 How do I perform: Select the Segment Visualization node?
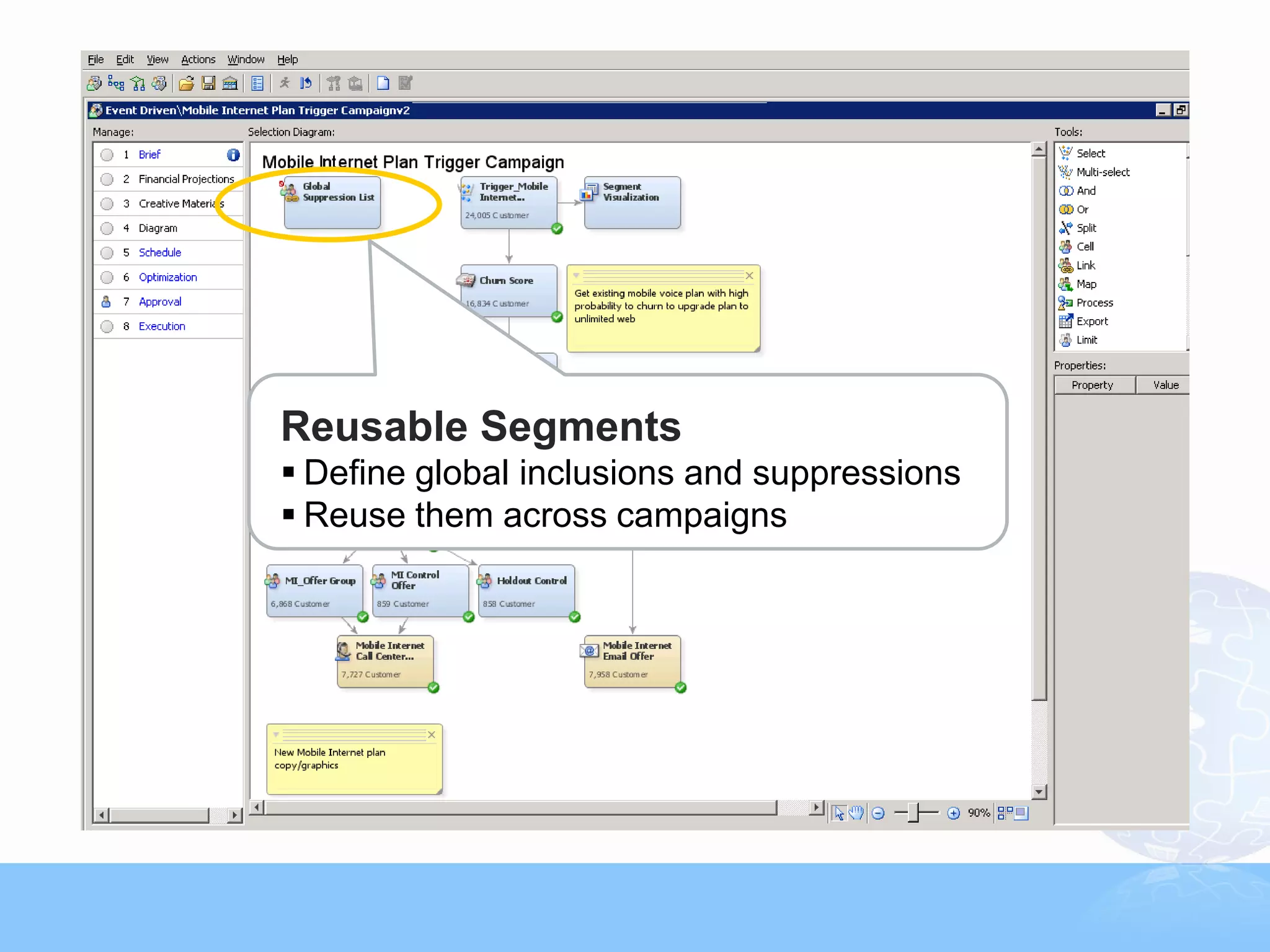(x=633, y=203)
